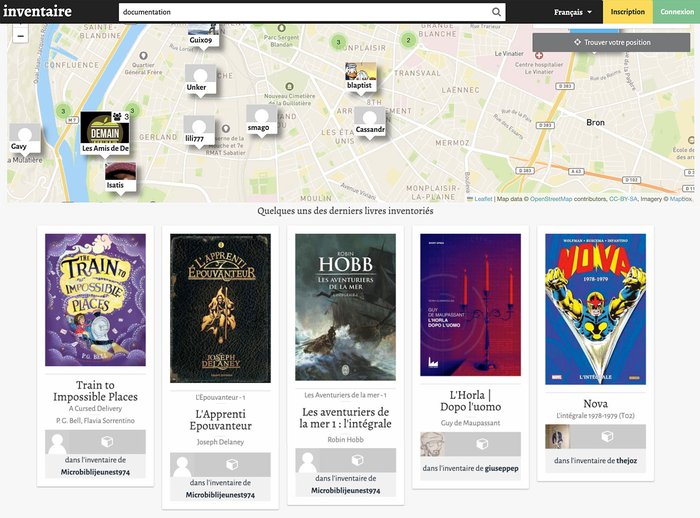
Task: Open Train to Impossible Places cover
Action: tap(96, 300)
